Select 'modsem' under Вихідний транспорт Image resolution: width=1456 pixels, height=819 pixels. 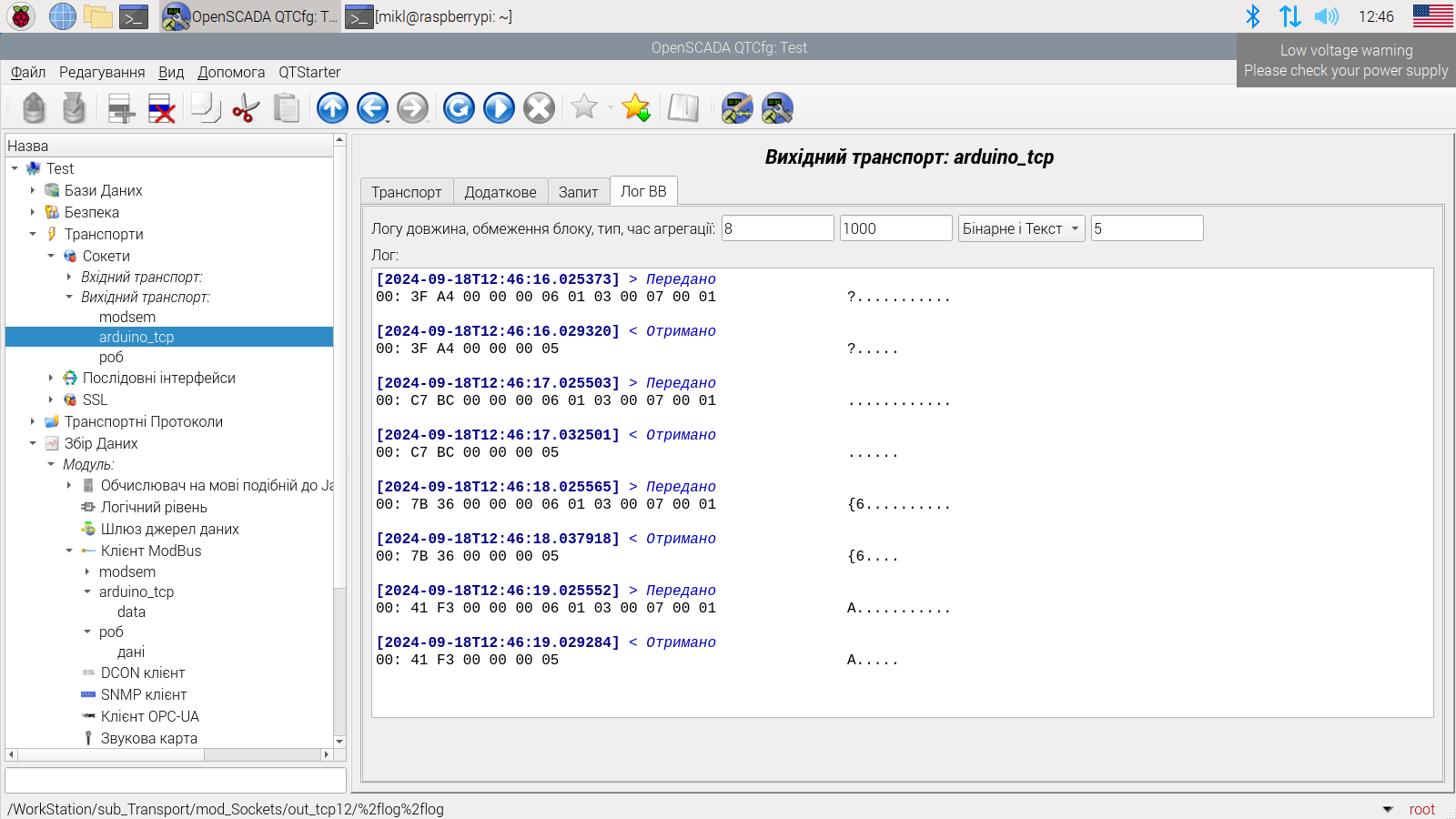coord(127,317)
